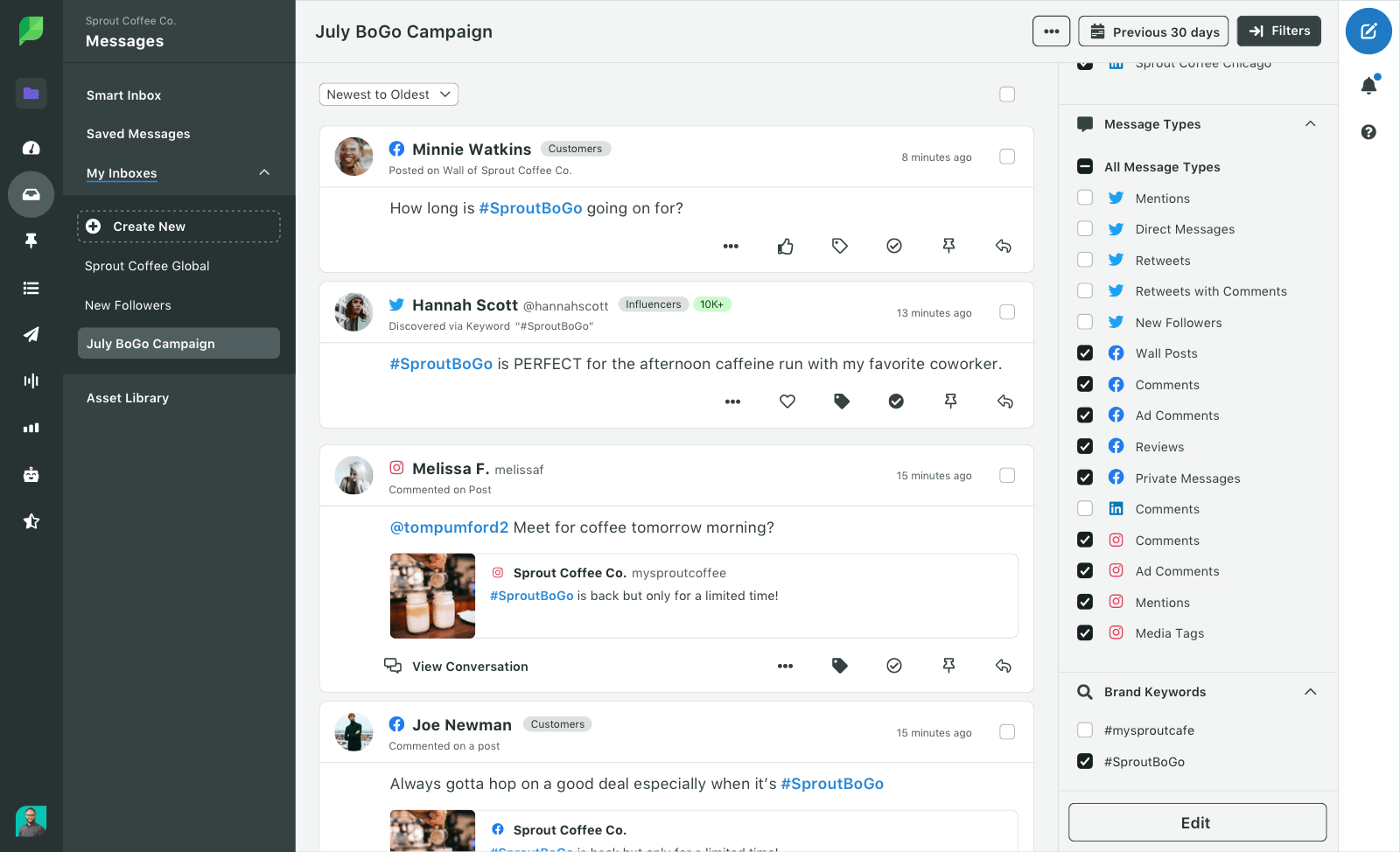The width and height of the screenshot is (1400, 852).
Task: Enable the #mysproutcafe brand keyword
Action: pos(1085,730)
